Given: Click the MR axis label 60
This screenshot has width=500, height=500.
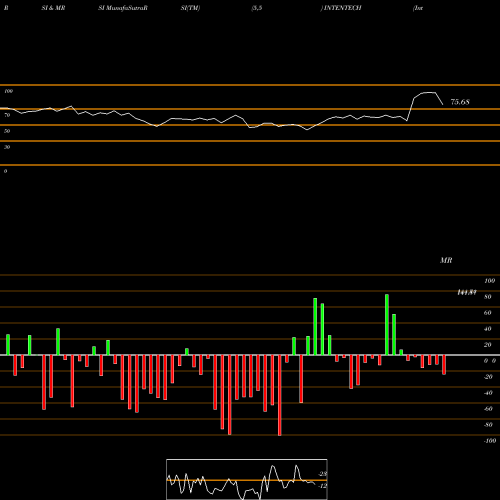Looking at the screenshot, I should click(488, 313).
